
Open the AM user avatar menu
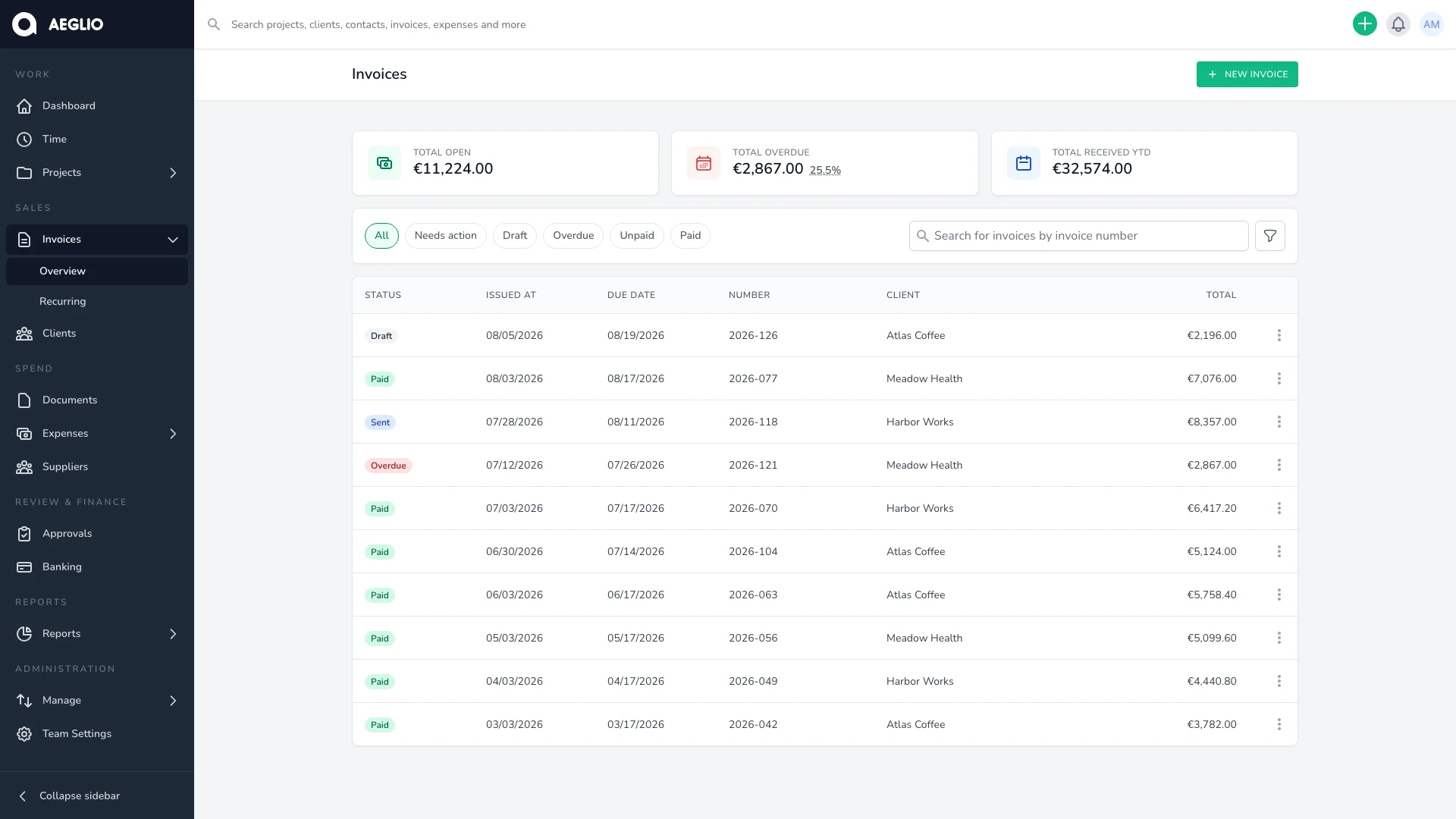[x=1432, y=24]
